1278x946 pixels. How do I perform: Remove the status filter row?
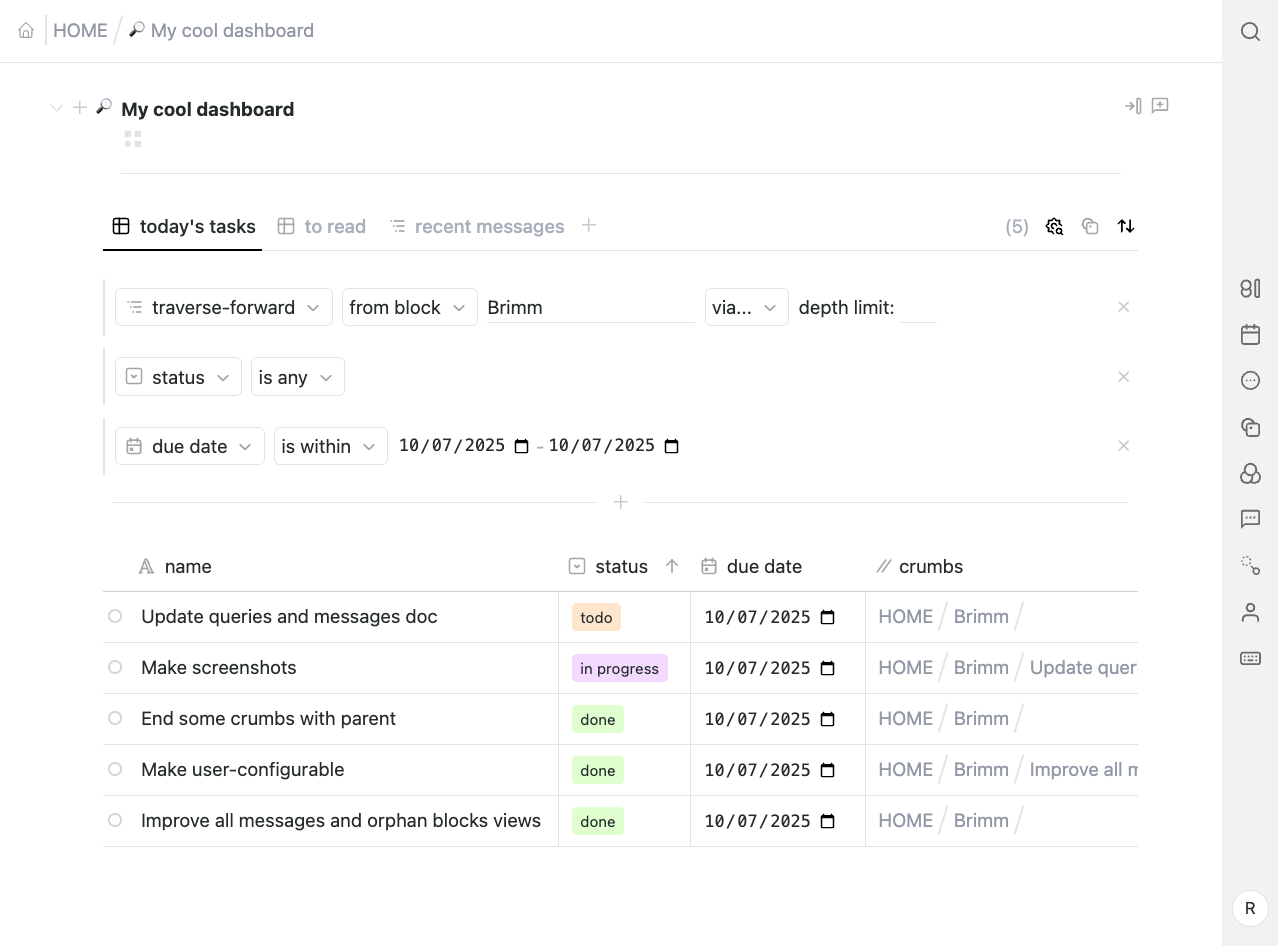[1124, 377]
